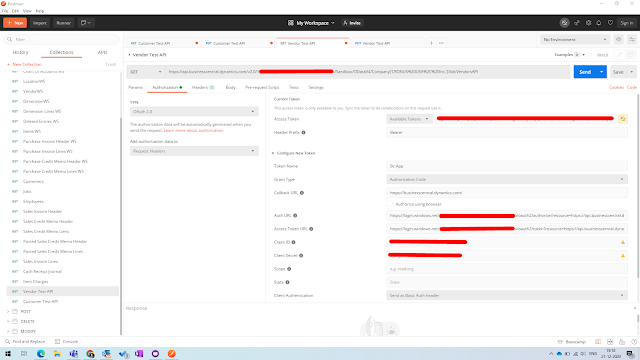Tick the Authorize using browser checkbox

(389, 204)
